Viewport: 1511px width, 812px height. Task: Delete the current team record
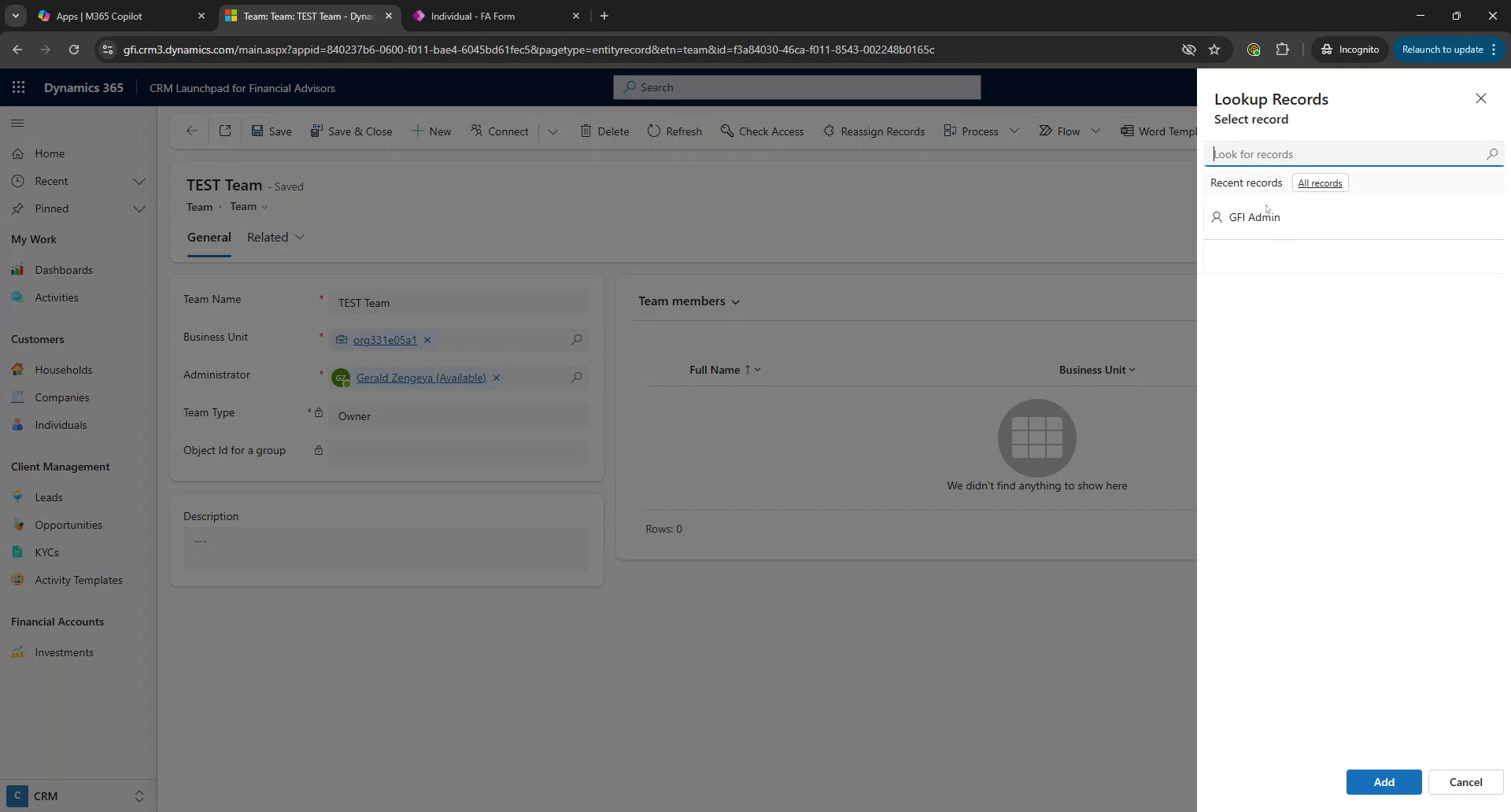604,131
